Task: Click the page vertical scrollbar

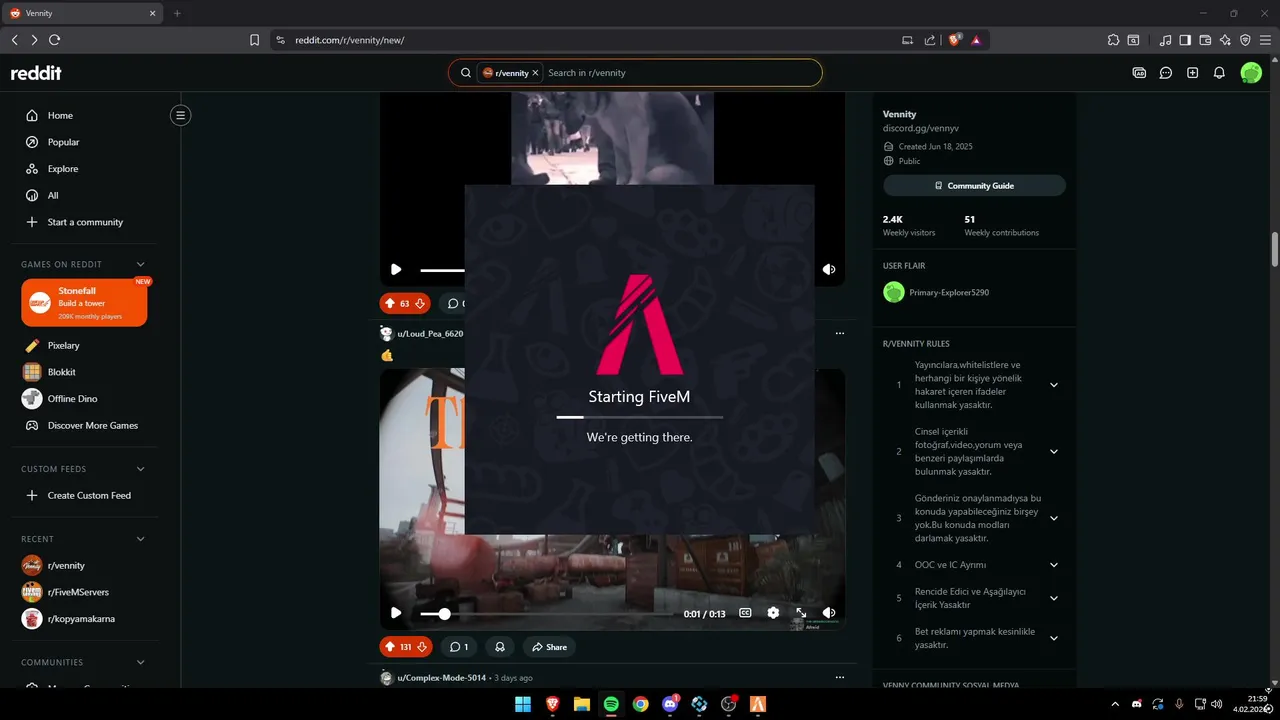Action: [x=1274, y=249]
